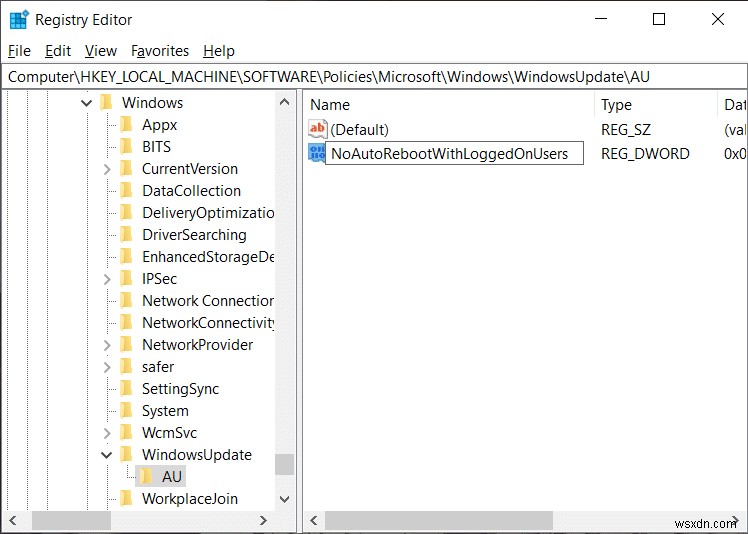Expand the WcmSvc key
Viewport: 748px width, 534px height.
[x=107, y=433]
